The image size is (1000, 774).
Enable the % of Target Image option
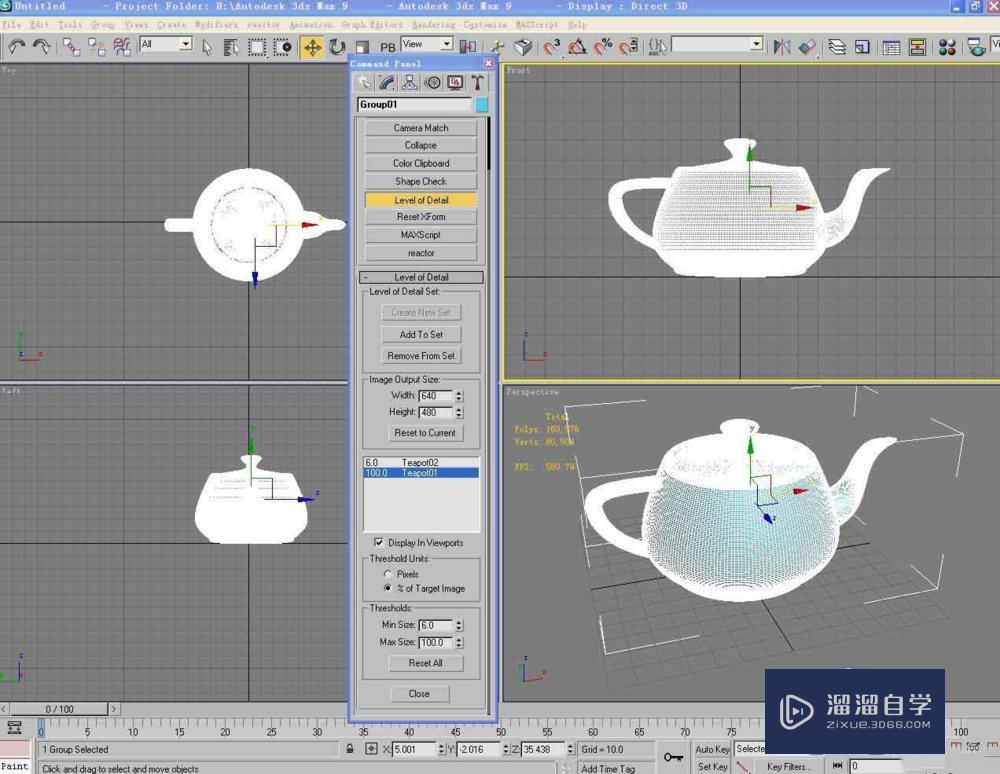point(388,587)
